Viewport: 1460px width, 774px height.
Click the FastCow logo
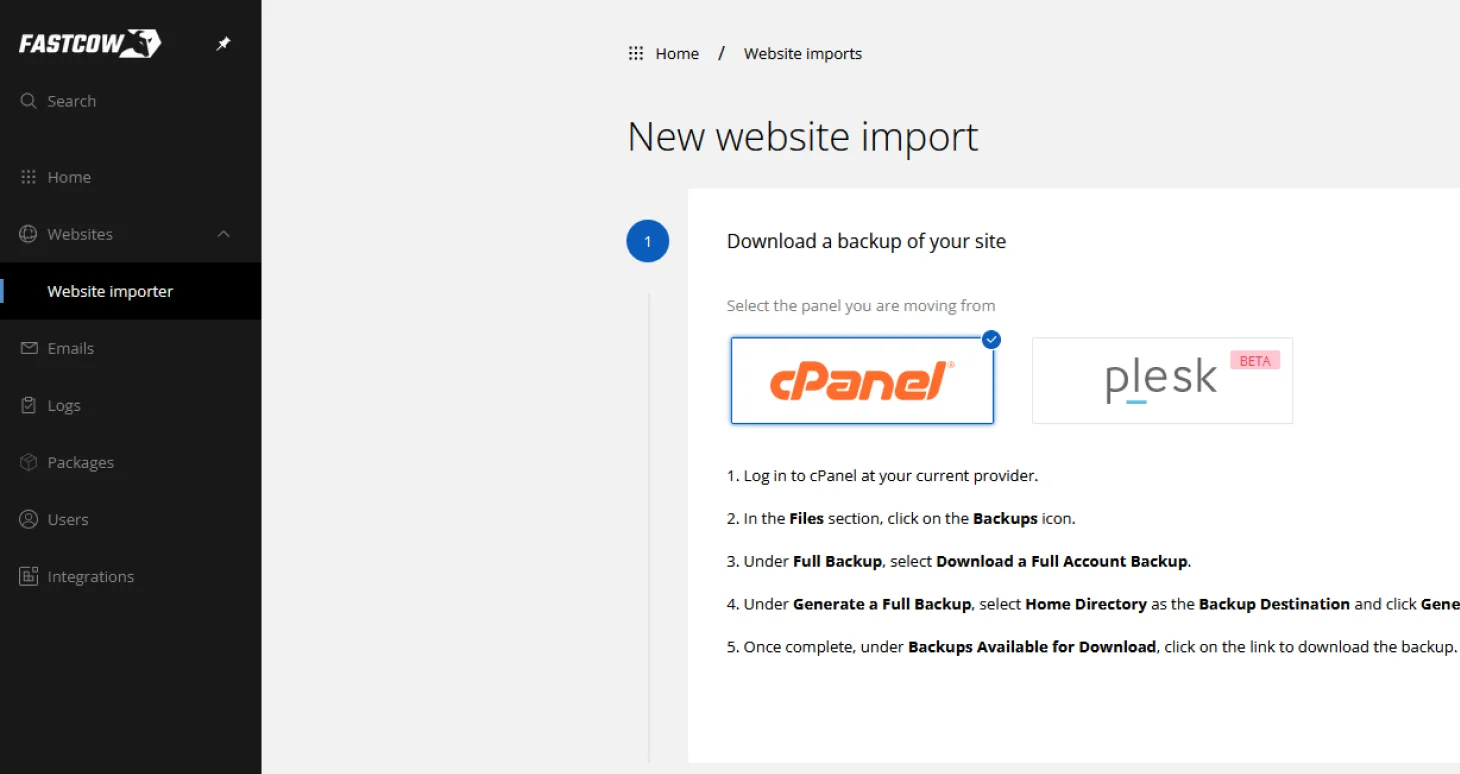(89, 43)
